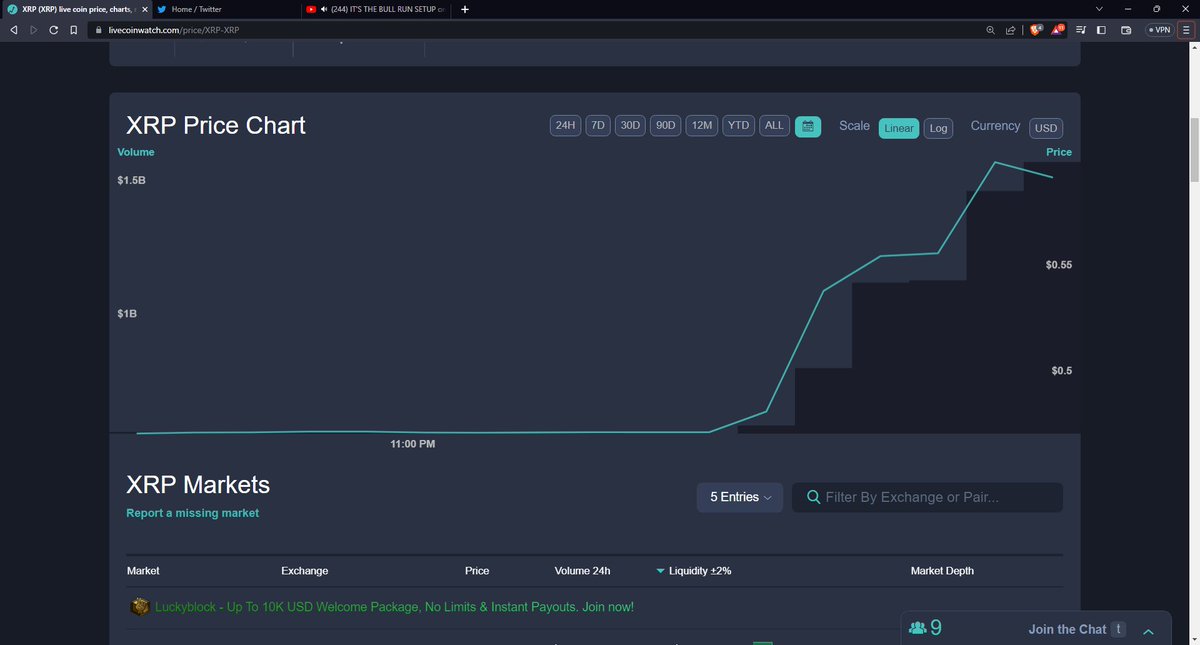This screenshot has width=1200, height=645.
Task: Set chart range to 90D
Action: pyautogui.click(x=665, y=126)
